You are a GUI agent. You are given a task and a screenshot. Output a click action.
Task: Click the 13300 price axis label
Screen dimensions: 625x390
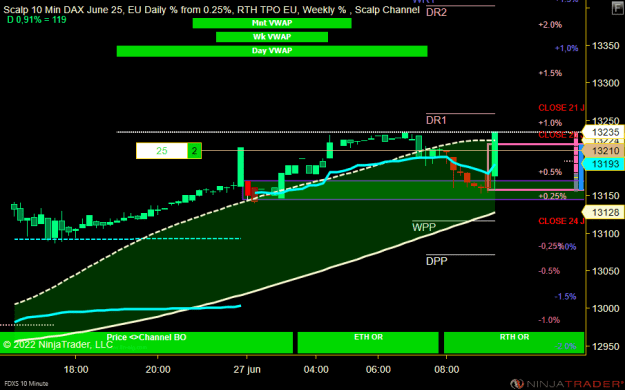pyautogui.click(x=606, y=83)
